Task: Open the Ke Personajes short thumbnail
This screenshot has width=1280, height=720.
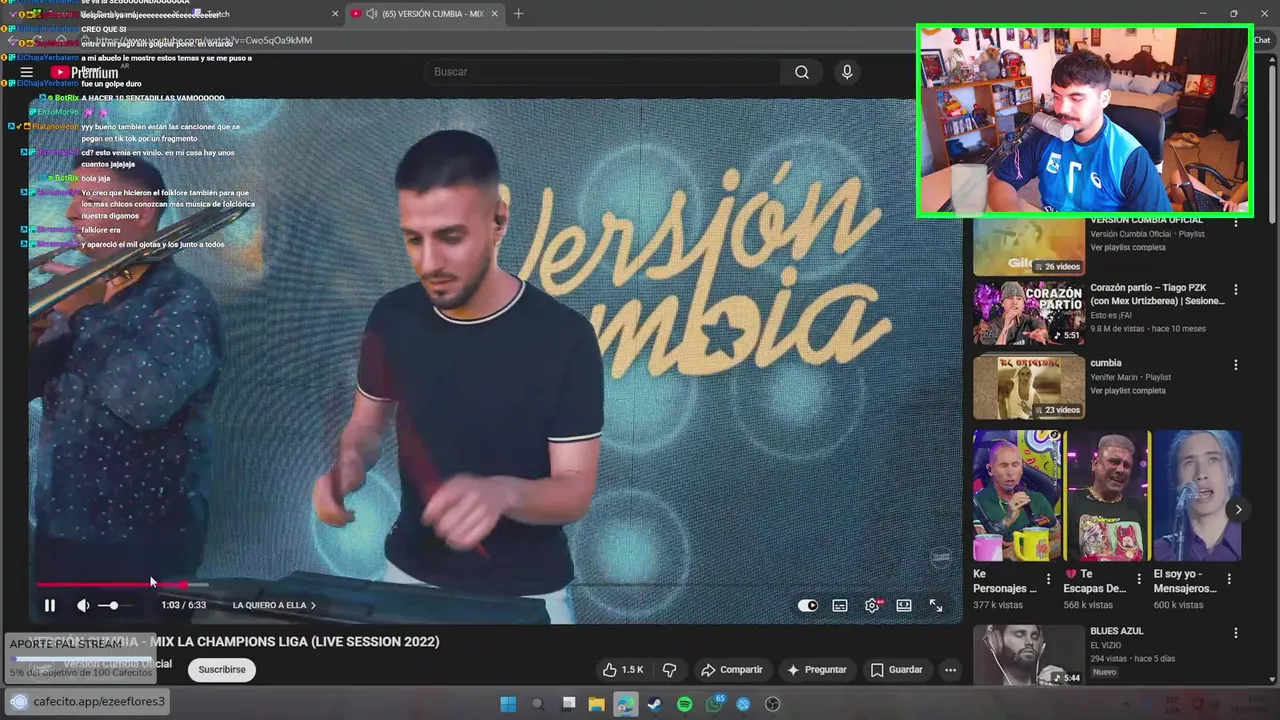Action: (1017, 496)
